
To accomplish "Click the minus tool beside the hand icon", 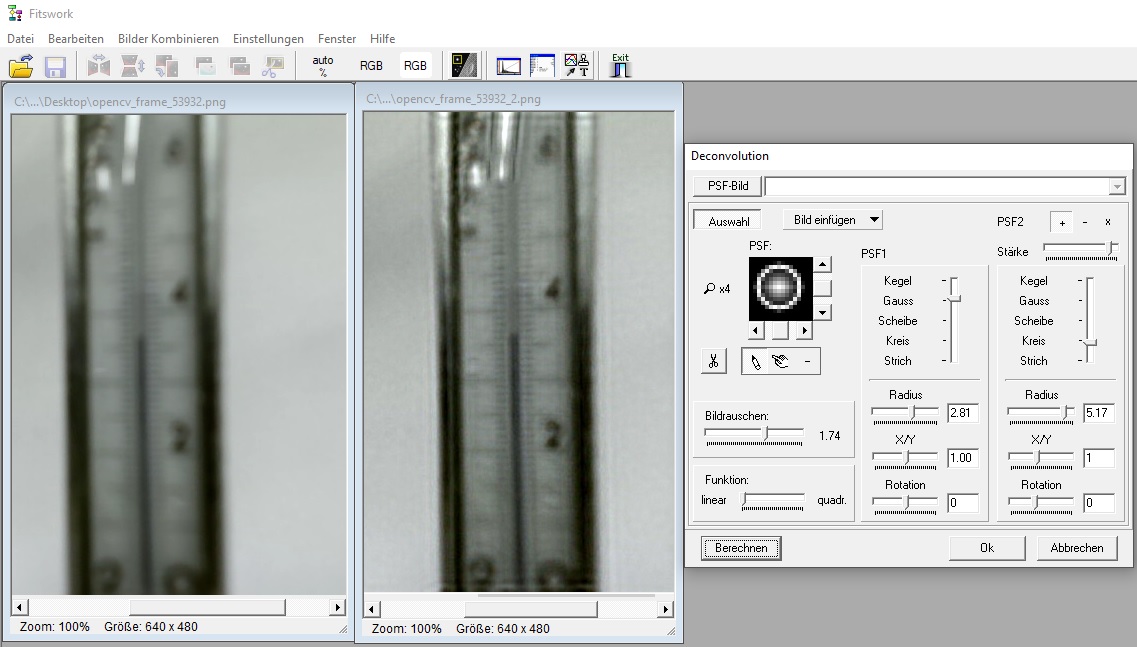I will 807,361.
